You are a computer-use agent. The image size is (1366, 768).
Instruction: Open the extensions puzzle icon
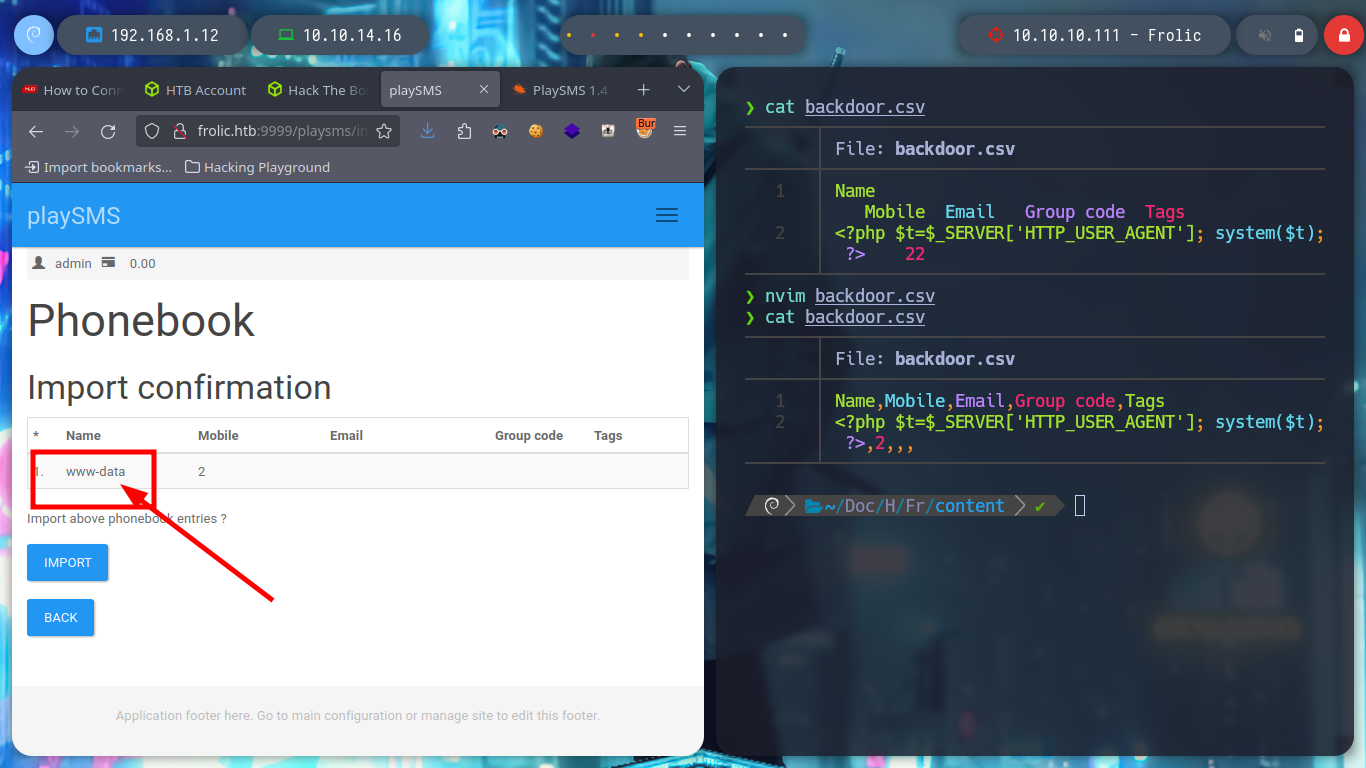464,131
